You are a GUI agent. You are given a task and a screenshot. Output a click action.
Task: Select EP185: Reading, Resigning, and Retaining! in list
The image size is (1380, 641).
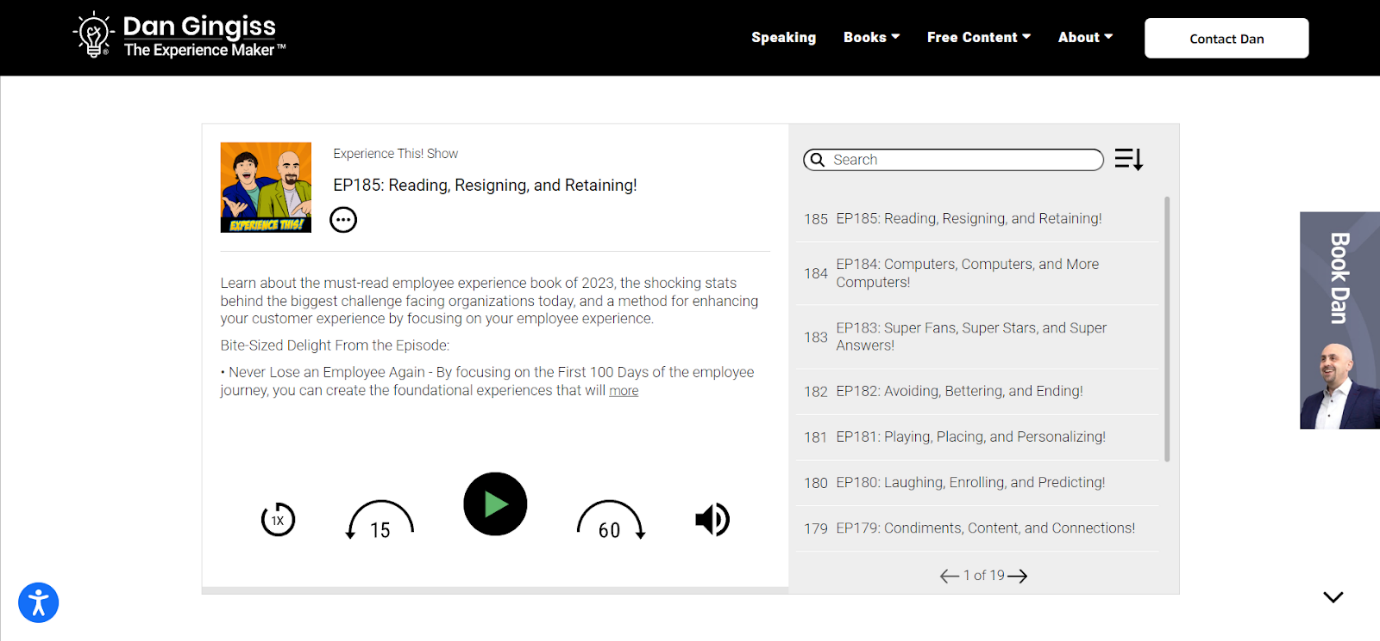[977, 218]
